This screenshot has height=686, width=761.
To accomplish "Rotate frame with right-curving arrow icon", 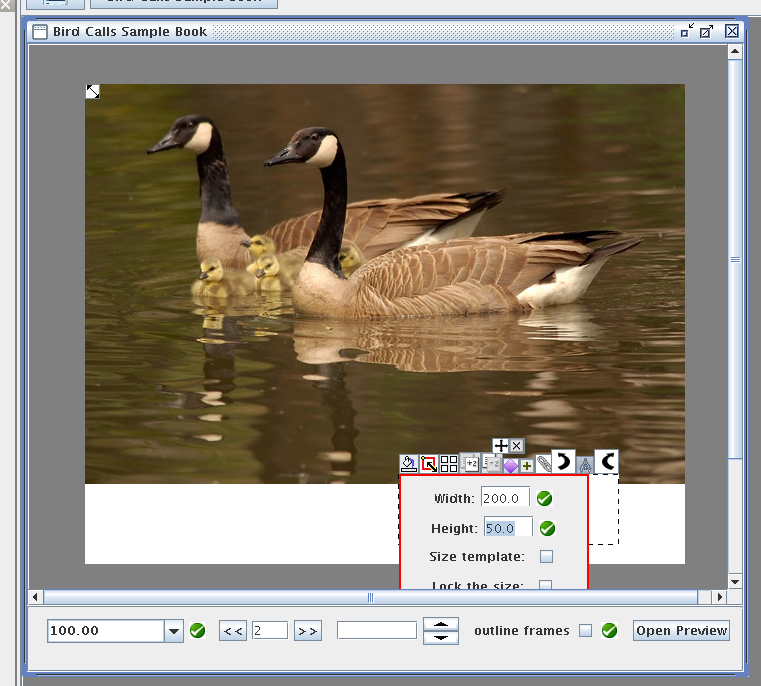I will pos(563,461).
